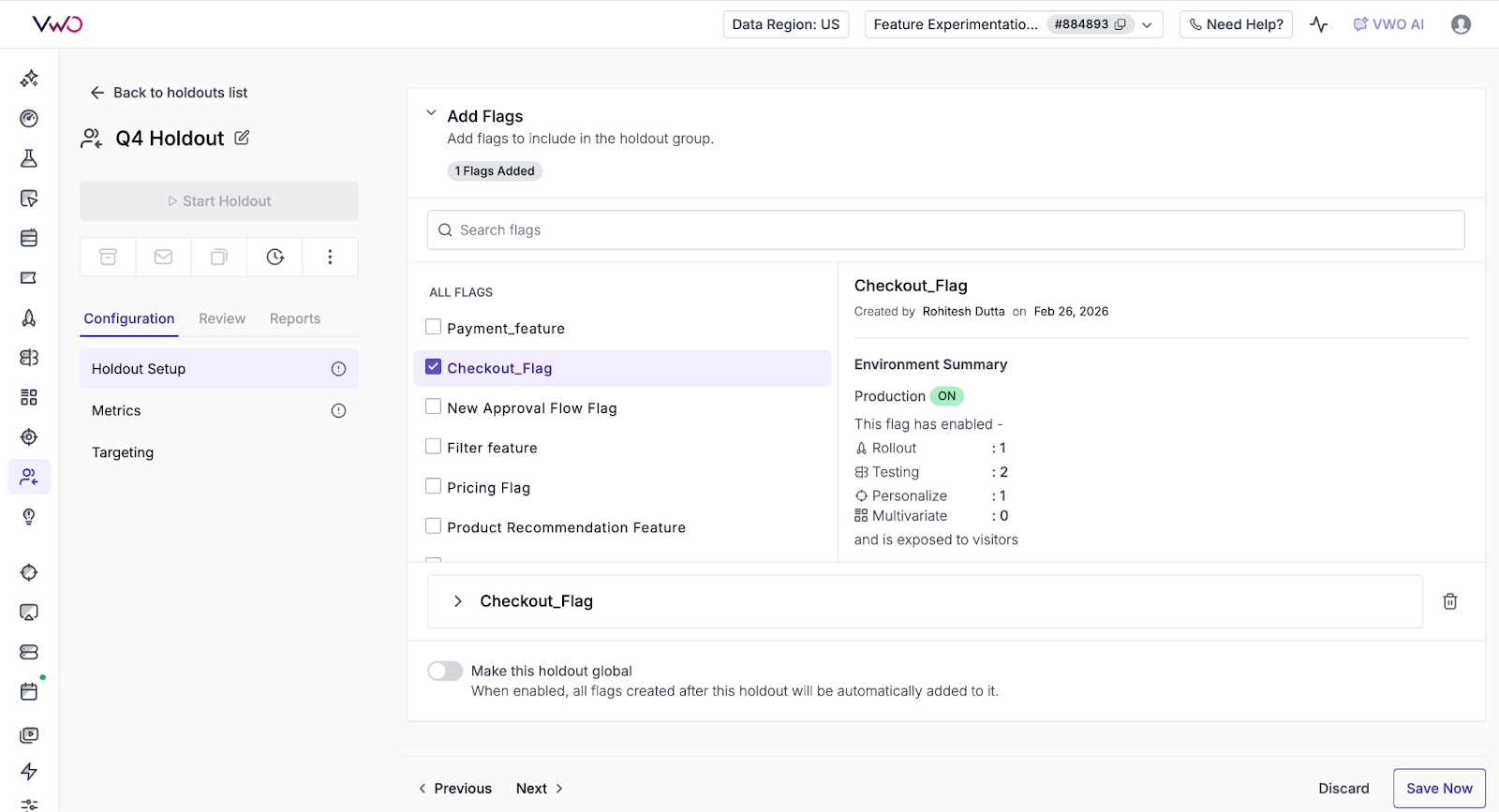The image size is (1499, 812).
Task: Click into the Search flags field
Action: [946, 230]
